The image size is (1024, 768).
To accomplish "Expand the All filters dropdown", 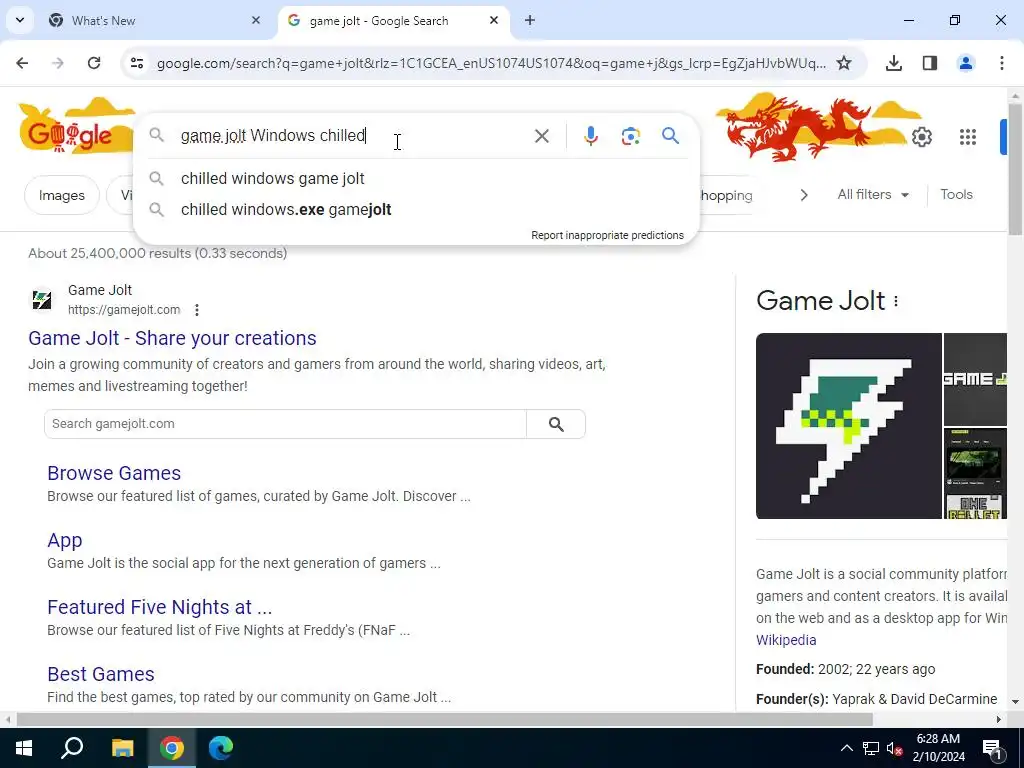I will point(873,195).
